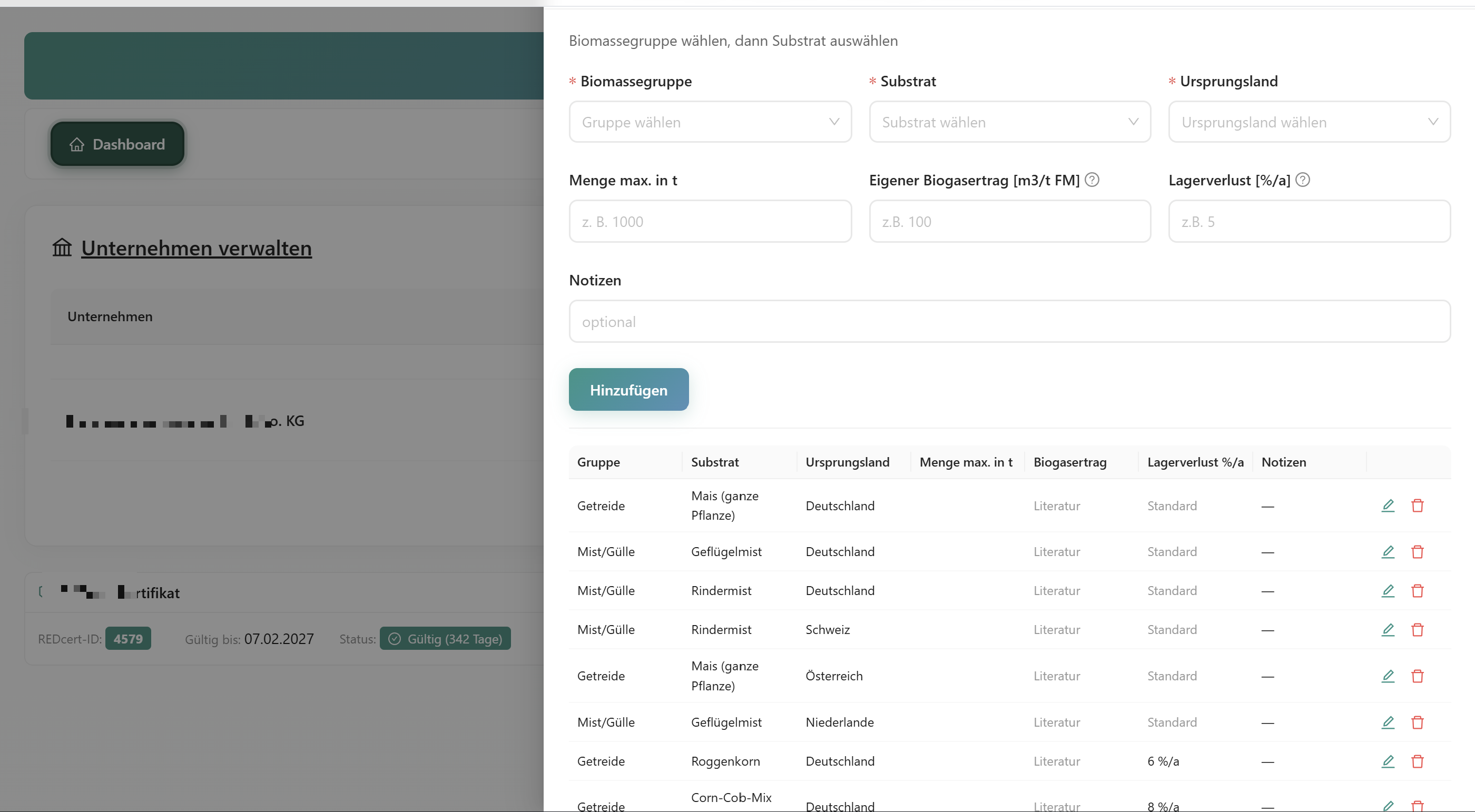
Task: Show help for Lagerverlust field
Action: 1303,180
